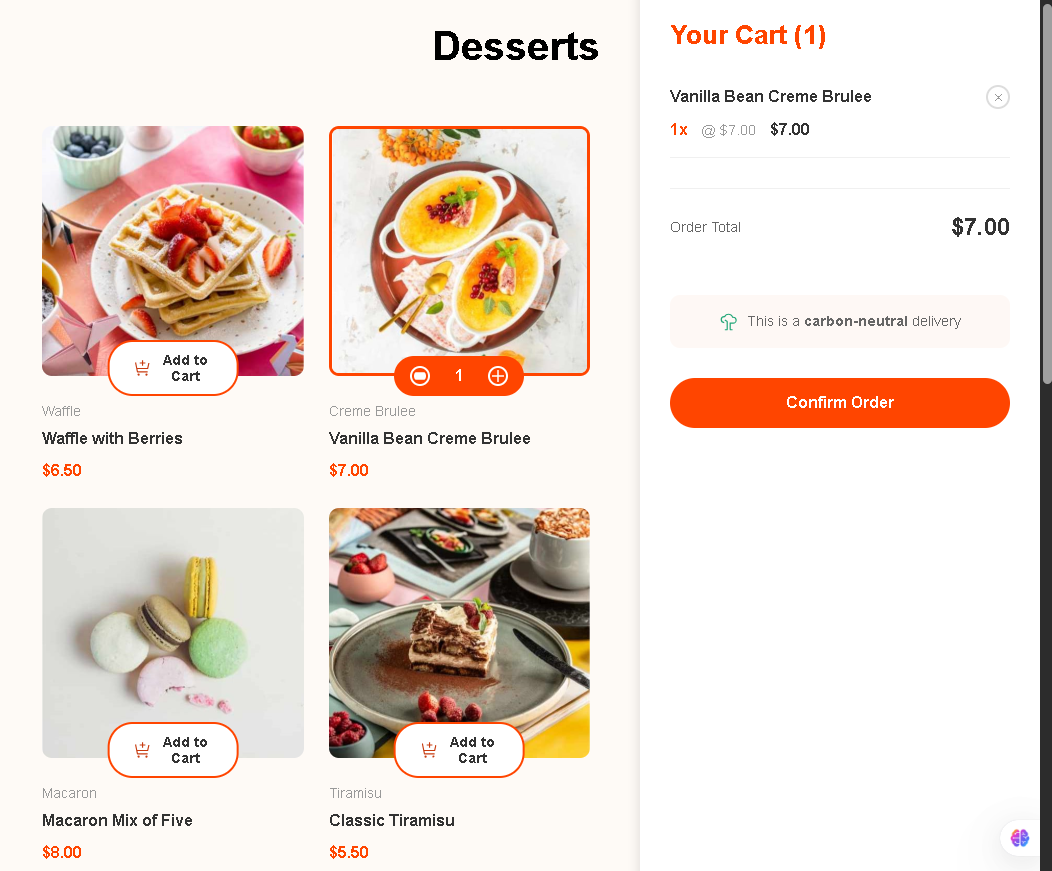Click the decrement icon for Vanilla Bean Creme Brulee
Image resolution: width=1052 pixels, height=871 pixels.
click(419, 375)
